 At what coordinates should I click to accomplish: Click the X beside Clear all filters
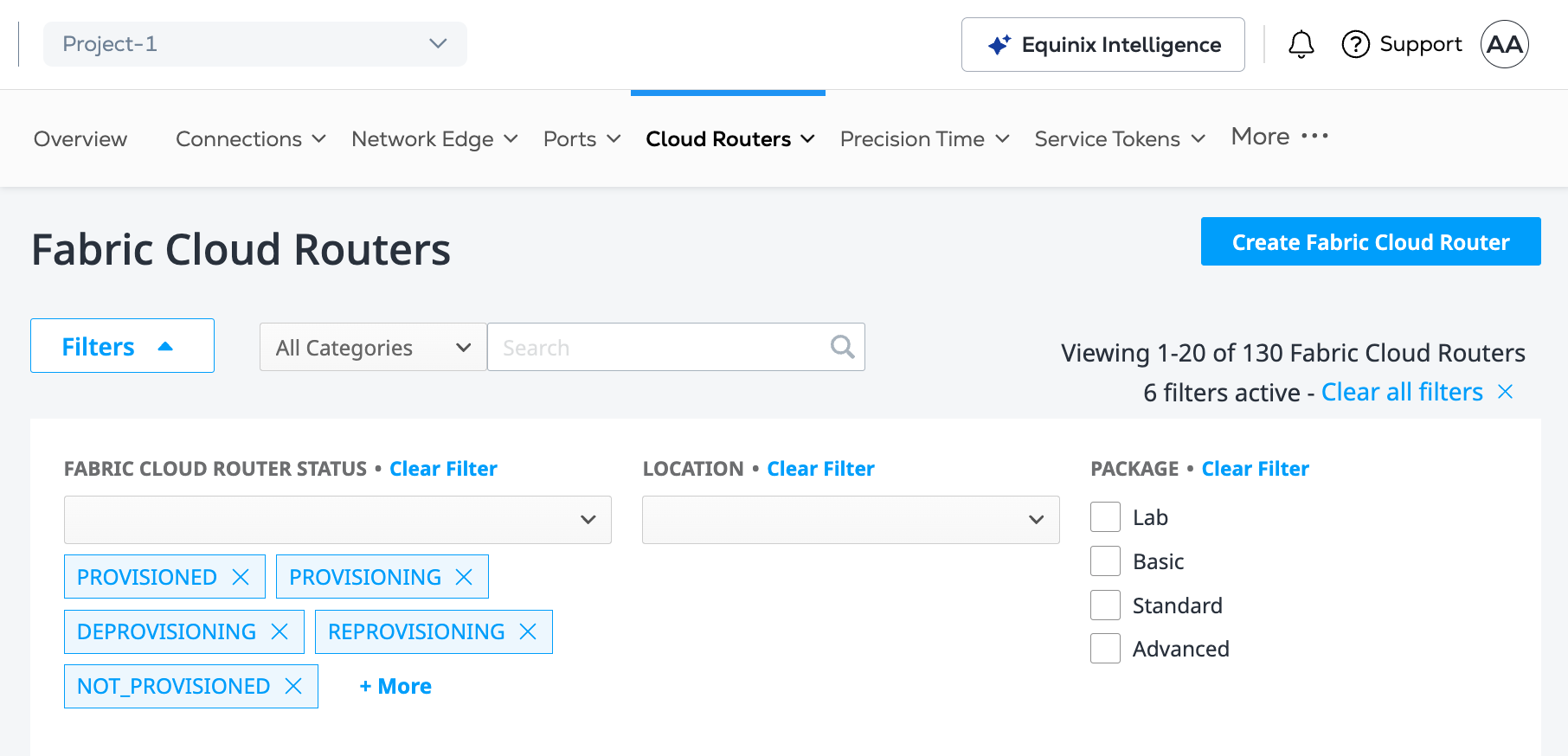(x=1505, y=392)
